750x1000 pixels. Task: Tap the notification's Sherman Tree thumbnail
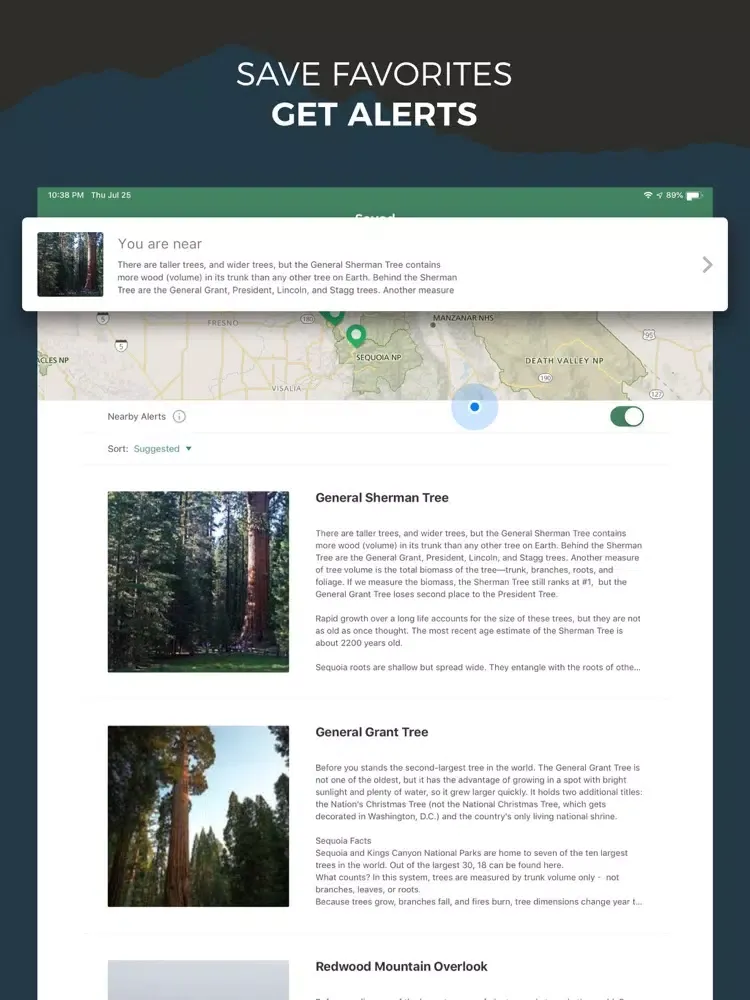coord(70,264)
